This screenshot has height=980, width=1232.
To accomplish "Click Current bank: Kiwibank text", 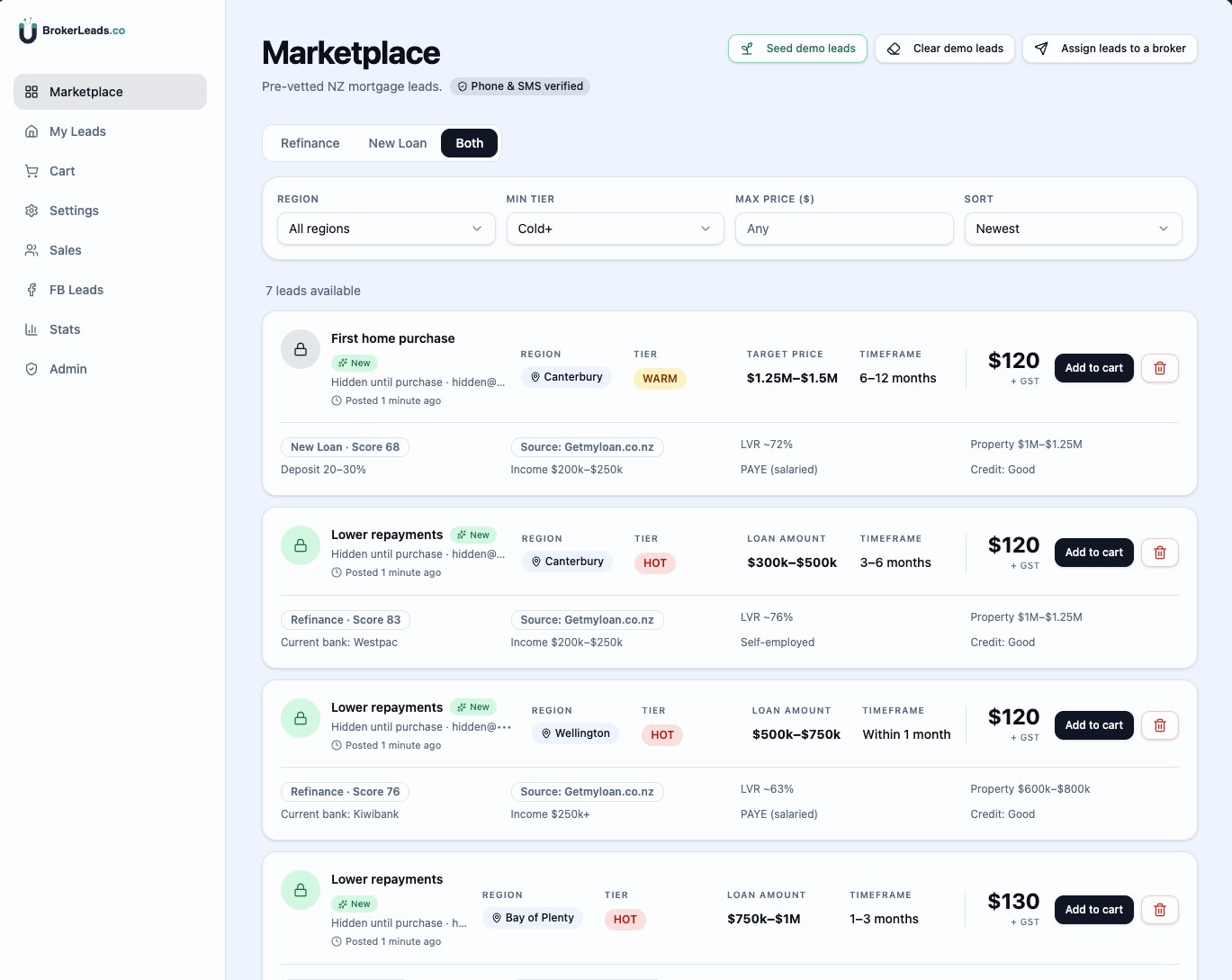I will pos(340,814).
